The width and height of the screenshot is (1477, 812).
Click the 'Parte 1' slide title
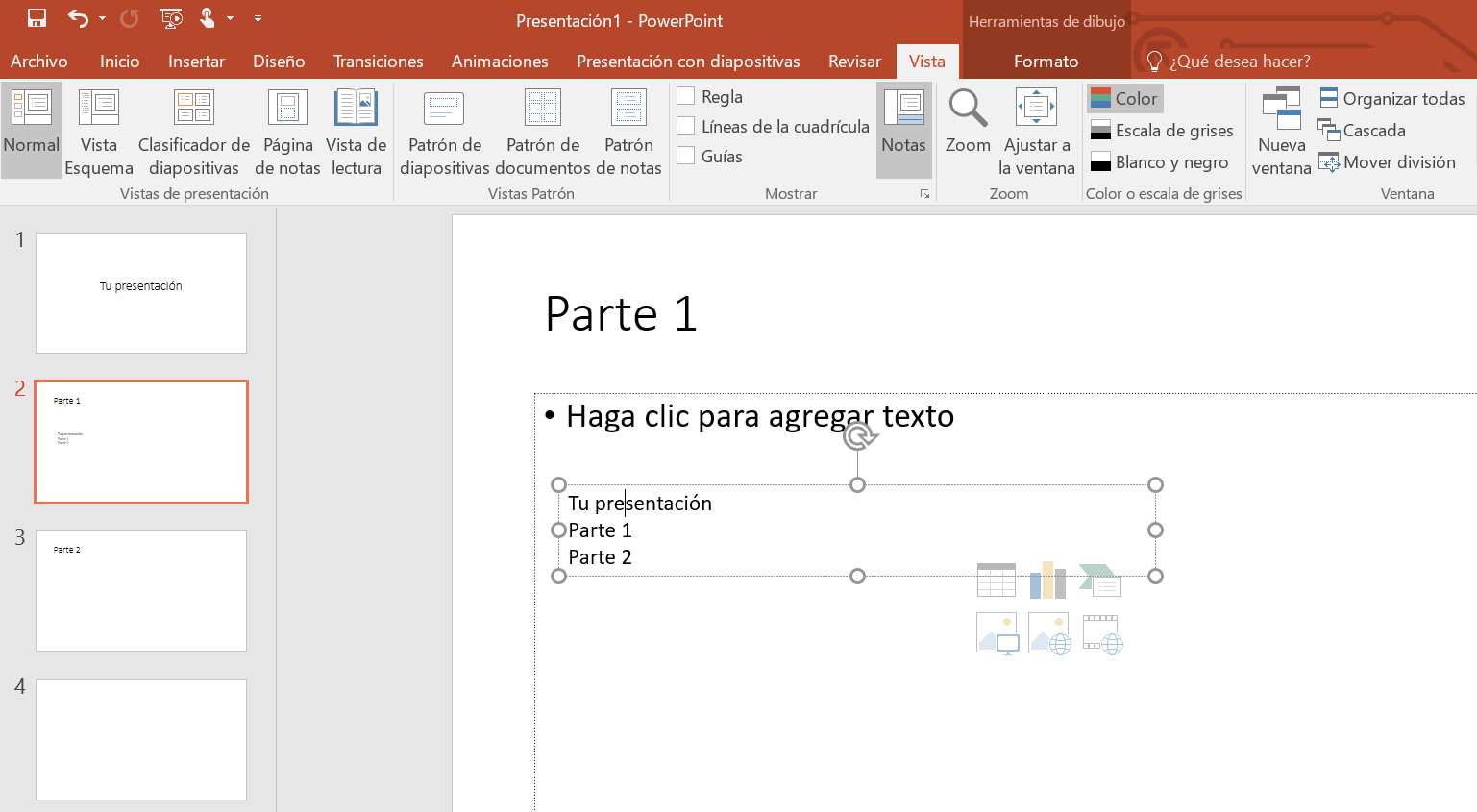point(621,314)
